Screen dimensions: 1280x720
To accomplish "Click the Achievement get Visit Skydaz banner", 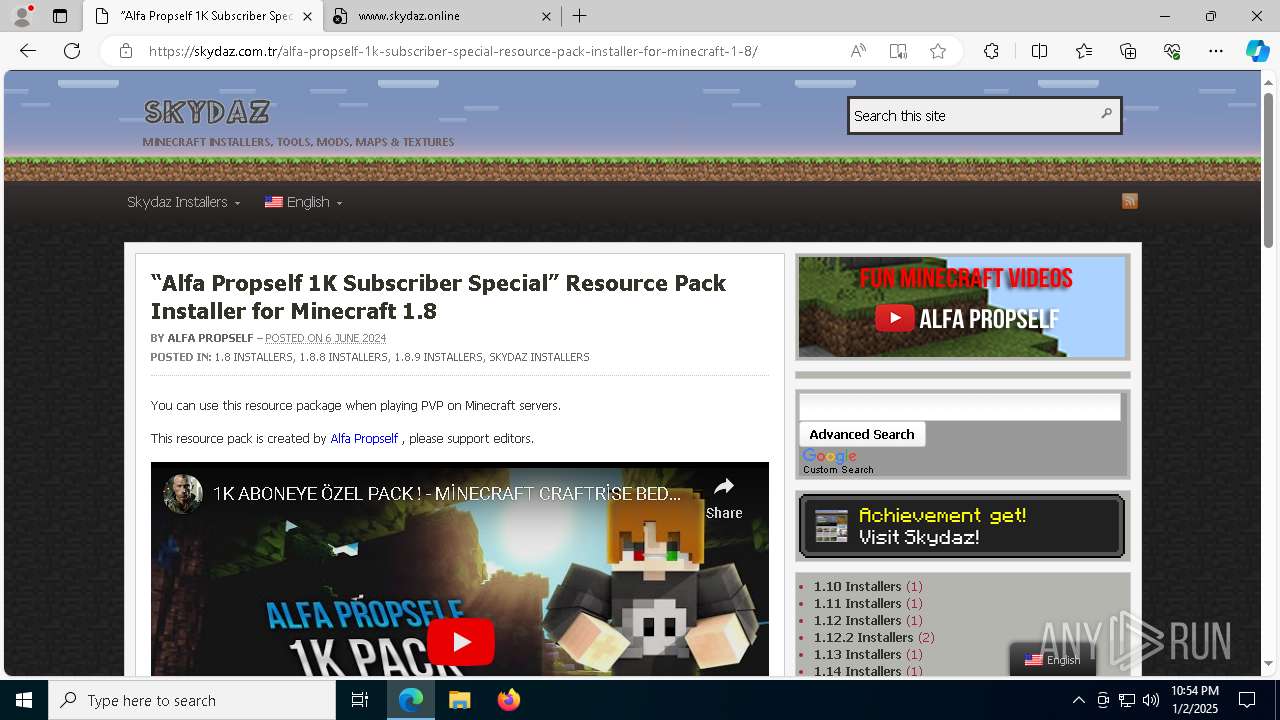I will coord(962,526).
